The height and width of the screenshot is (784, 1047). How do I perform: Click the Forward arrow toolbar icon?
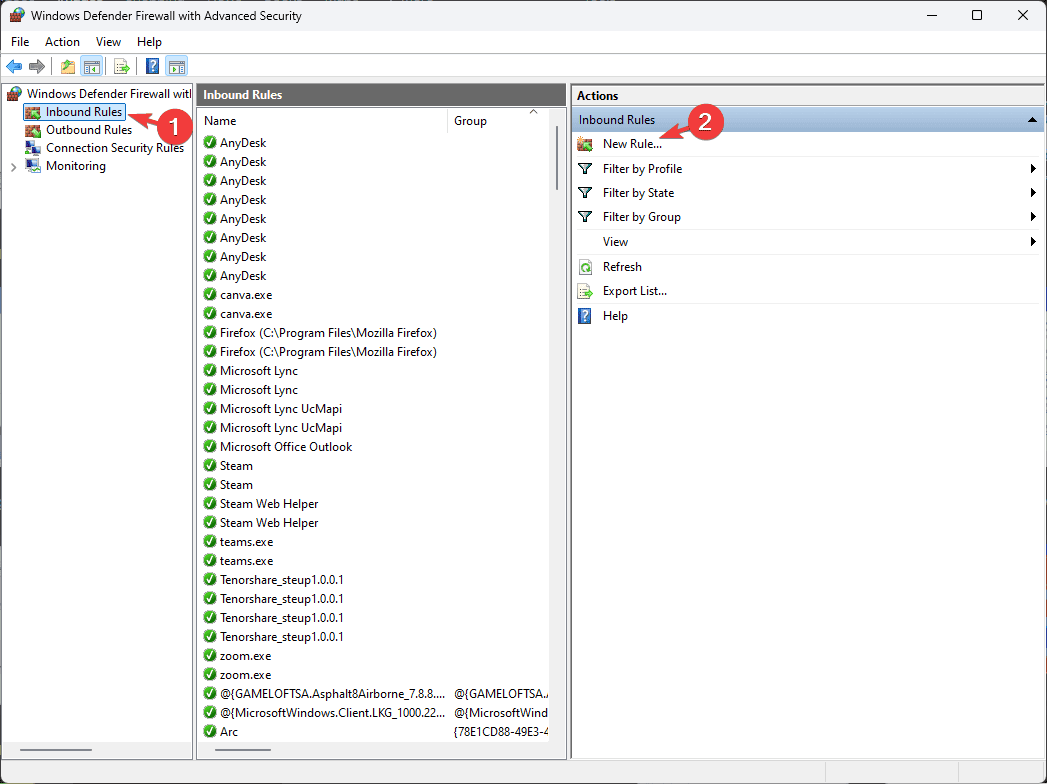coord(37,66)
